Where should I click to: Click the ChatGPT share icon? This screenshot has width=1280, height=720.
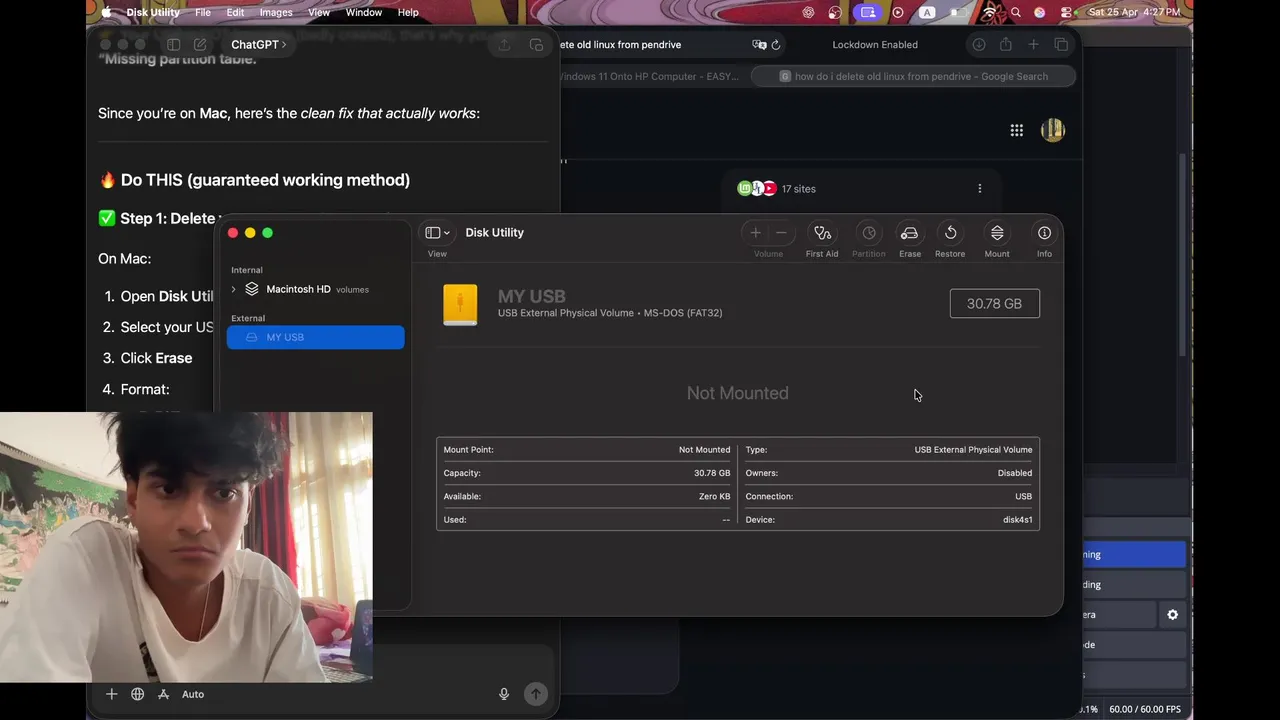pyautogui.click(x=504, y=45)
